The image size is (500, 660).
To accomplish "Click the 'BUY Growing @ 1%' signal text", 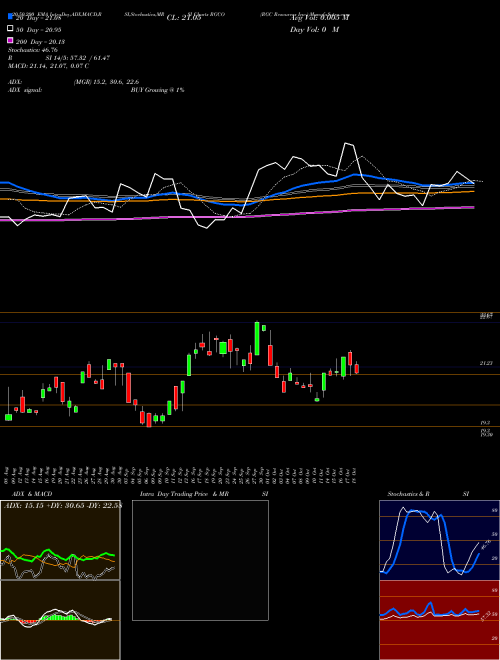I will pos(157,90).
